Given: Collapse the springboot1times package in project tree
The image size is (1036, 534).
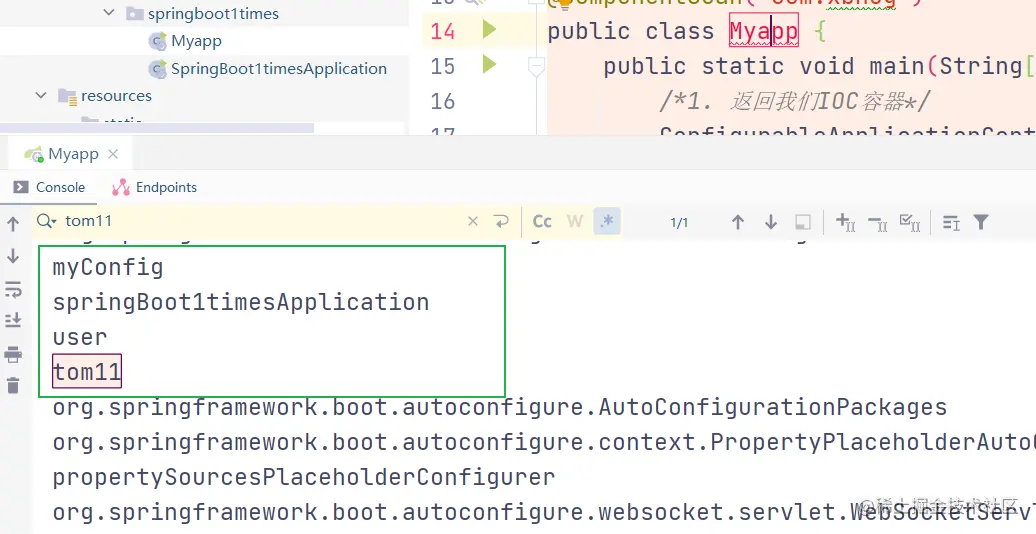Looking at the screenshot, I should (x=109, y=13).
